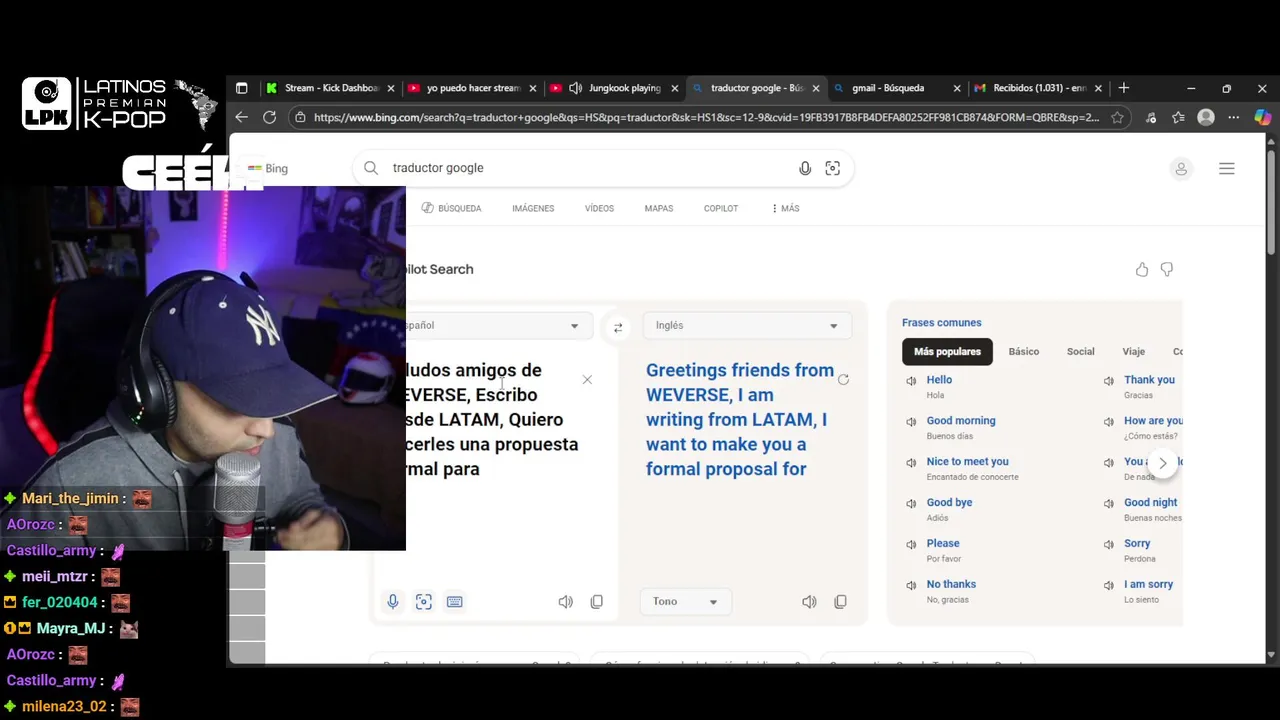
Task: Close the Jungkook playing tab
Action: tap(674, 88)
